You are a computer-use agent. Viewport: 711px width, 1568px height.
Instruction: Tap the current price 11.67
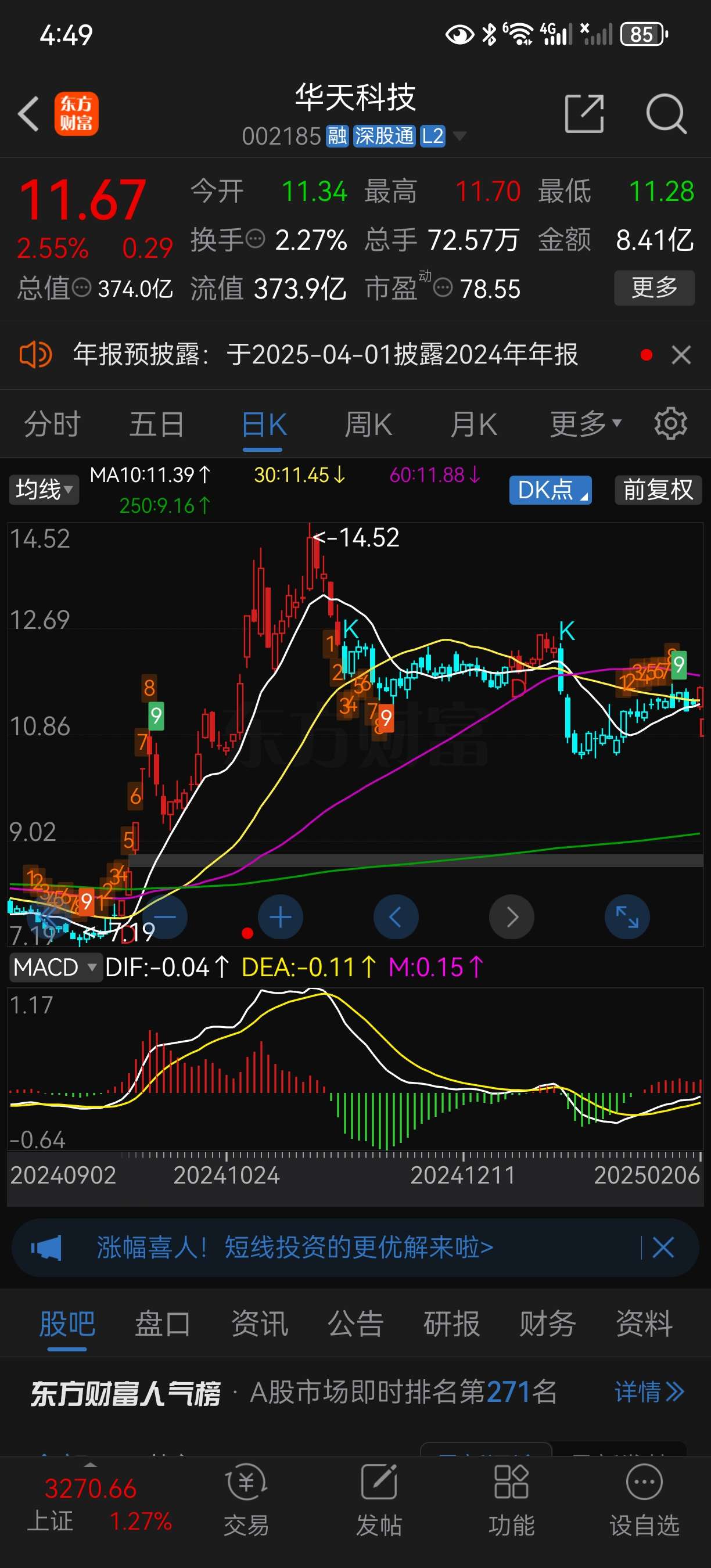point(83,199)
